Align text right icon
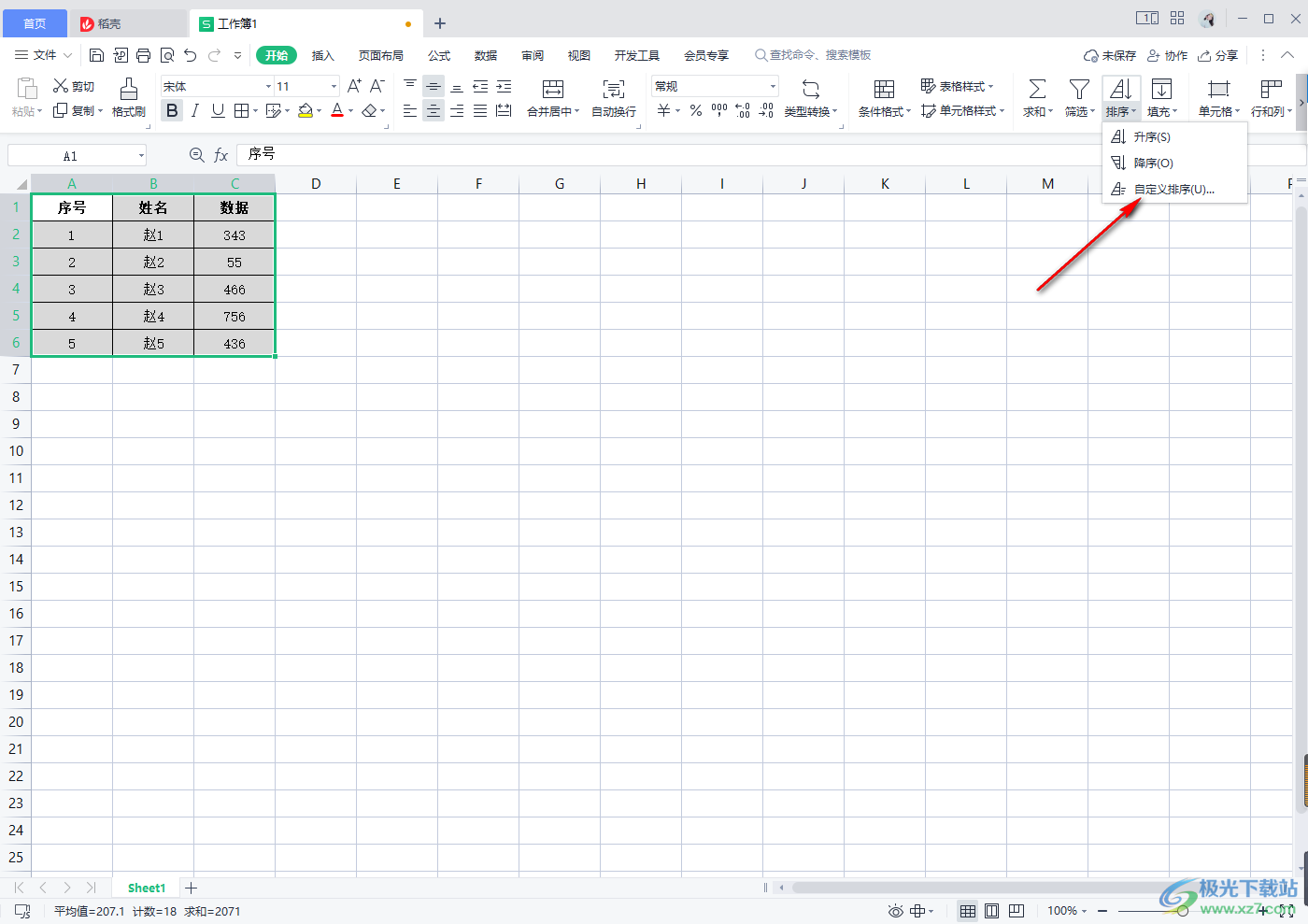Image resolution: width=1308 pixels, height=924 pixels. click(x=457, y=111)
